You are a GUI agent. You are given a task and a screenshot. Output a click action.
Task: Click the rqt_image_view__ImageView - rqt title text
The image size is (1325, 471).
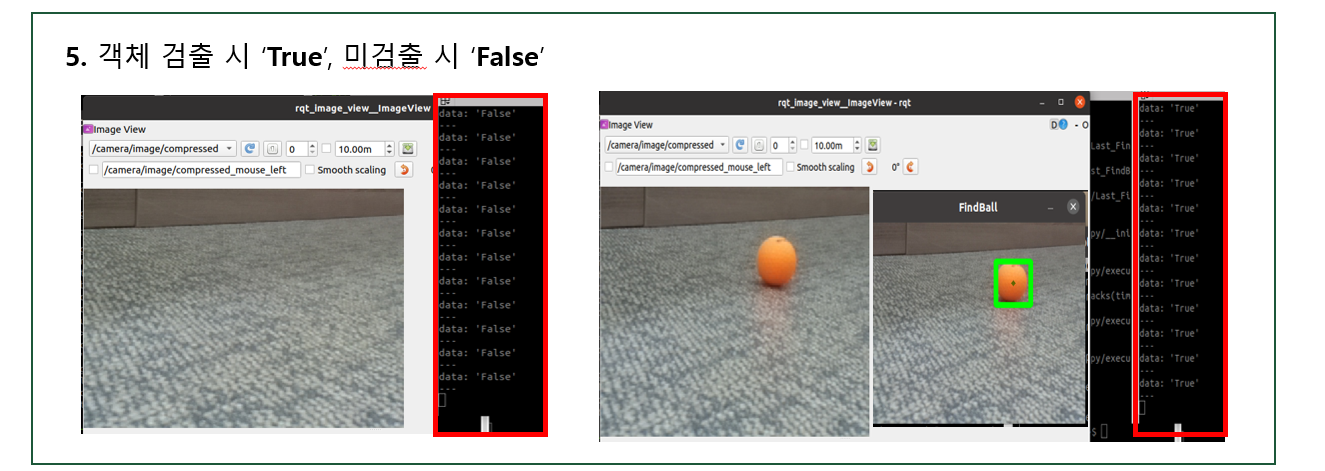[x=844, y=102]
